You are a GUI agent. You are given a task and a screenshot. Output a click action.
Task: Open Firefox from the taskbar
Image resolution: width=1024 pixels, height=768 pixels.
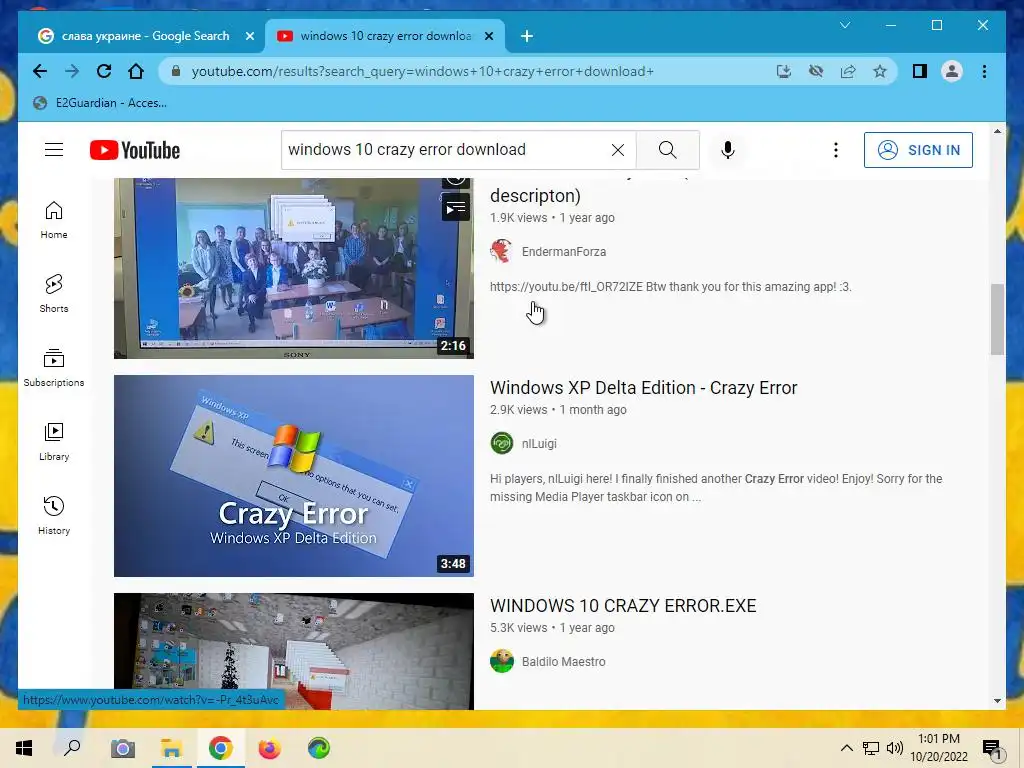click(x=269, y=748)
